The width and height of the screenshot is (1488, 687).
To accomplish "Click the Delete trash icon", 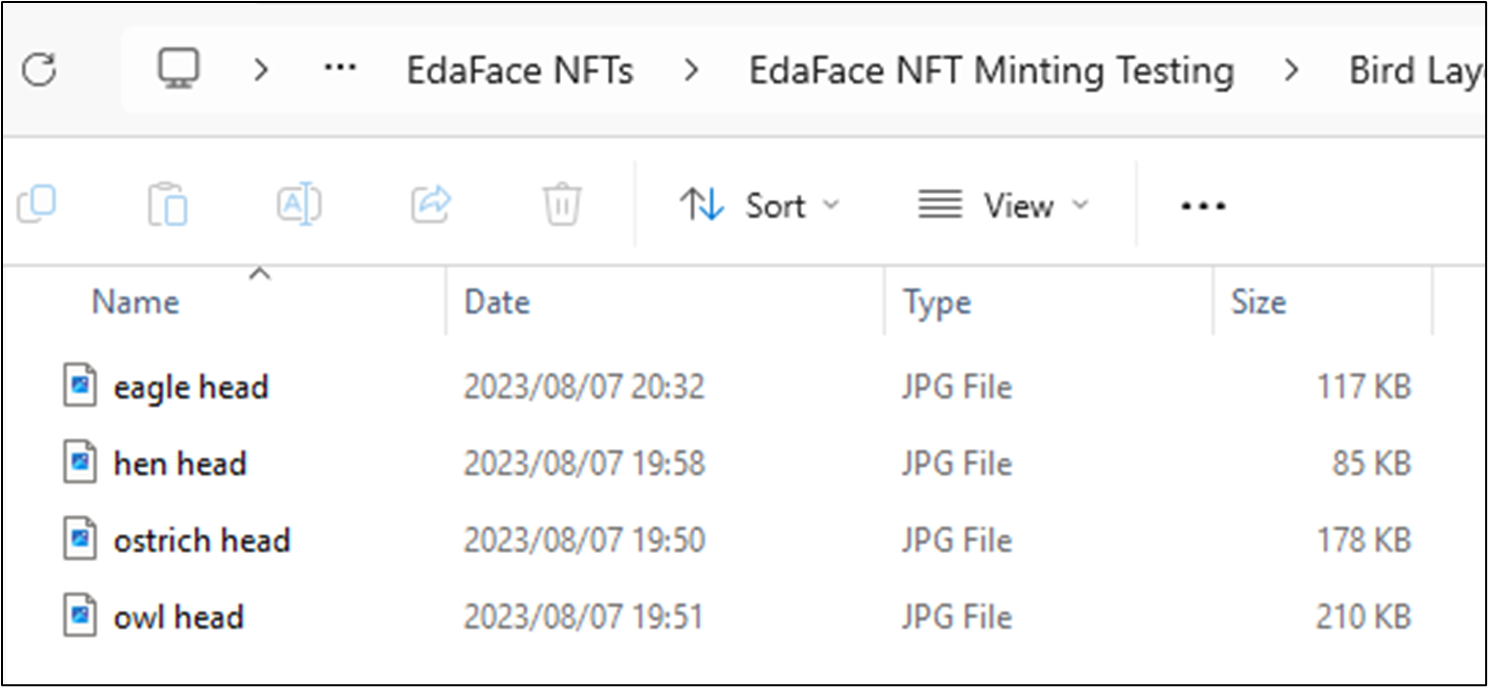I will (562, 205).
